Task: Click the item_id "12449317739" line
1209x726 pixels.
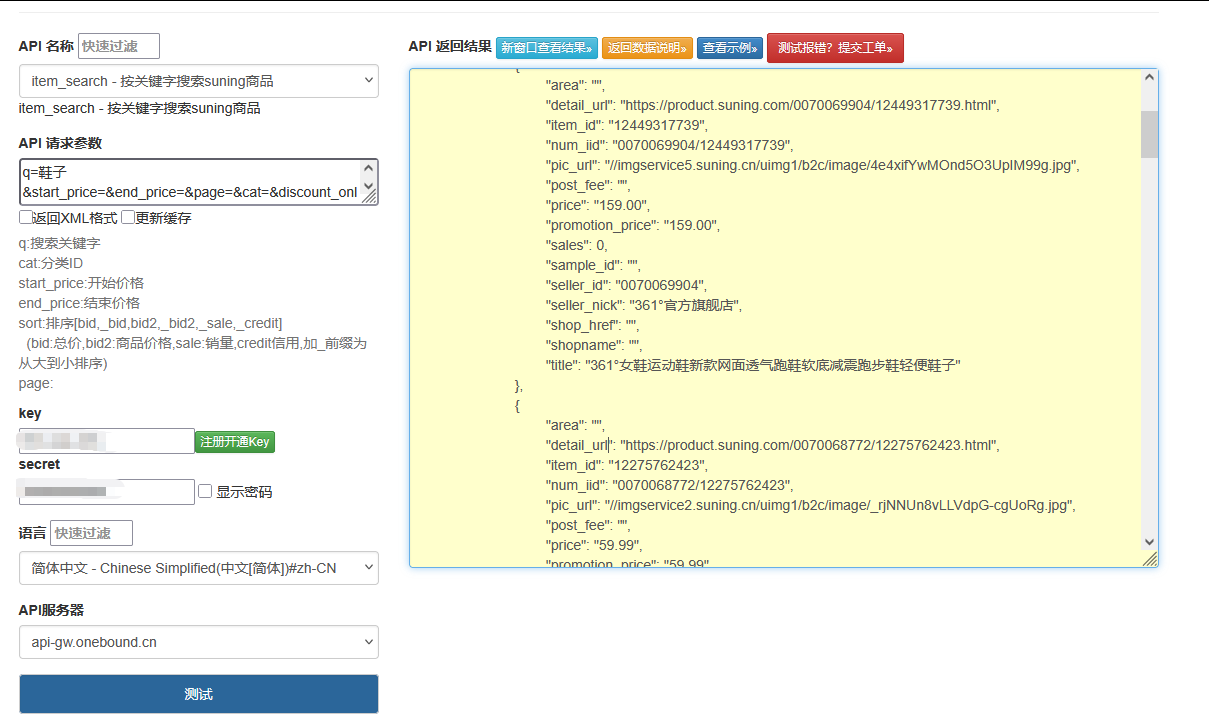Action: point(627,125)
